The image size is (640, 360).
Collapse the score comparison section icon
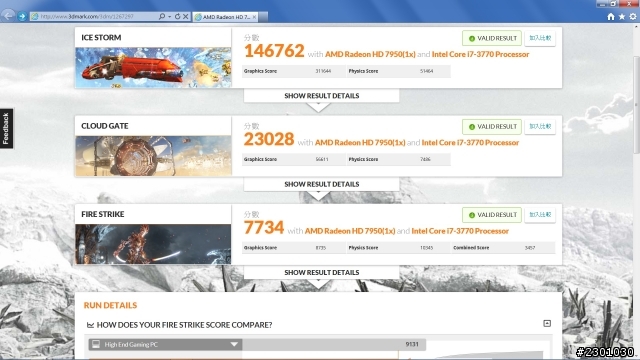[547, 323]
